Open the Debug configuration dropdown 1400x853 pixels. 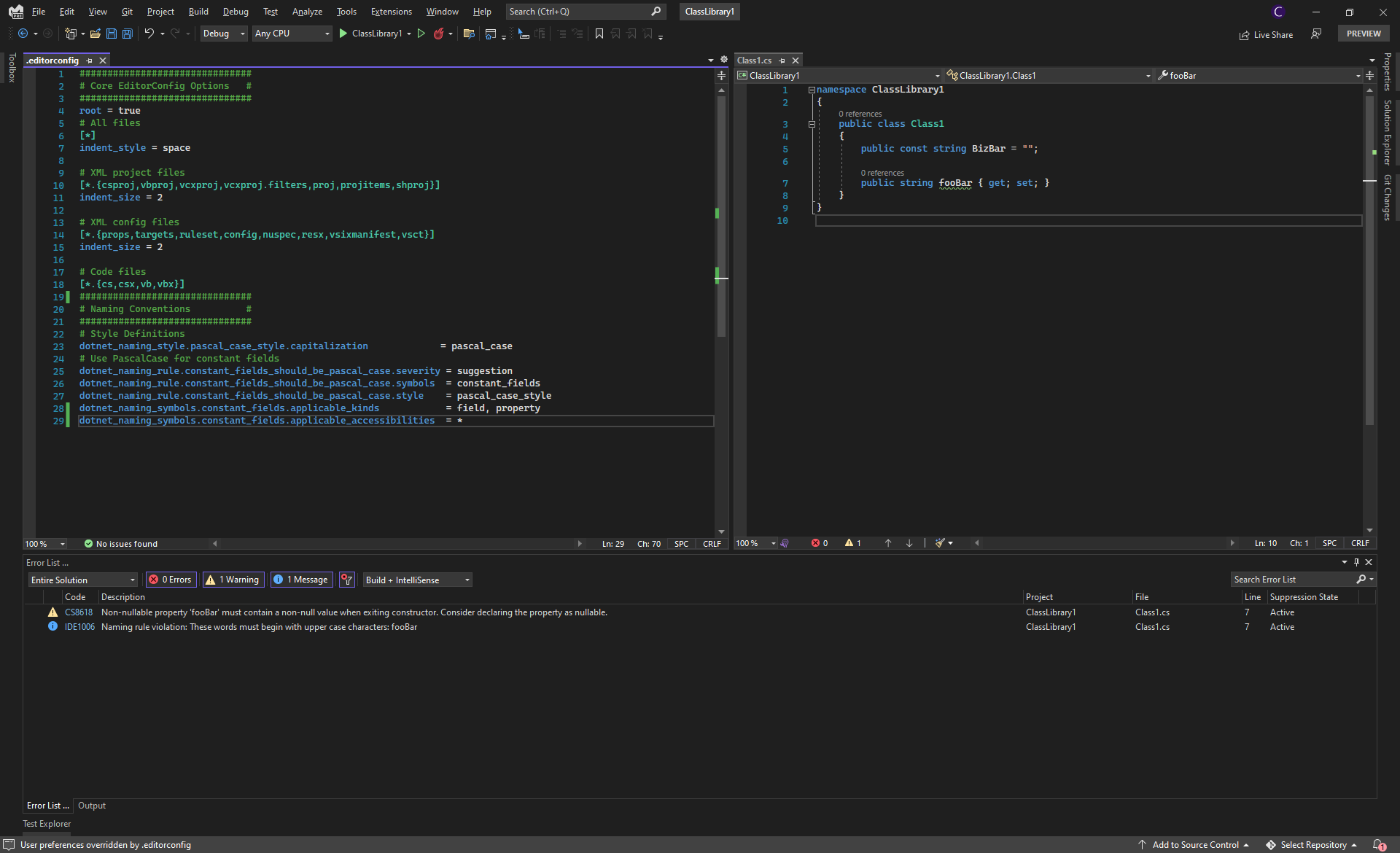223,34
